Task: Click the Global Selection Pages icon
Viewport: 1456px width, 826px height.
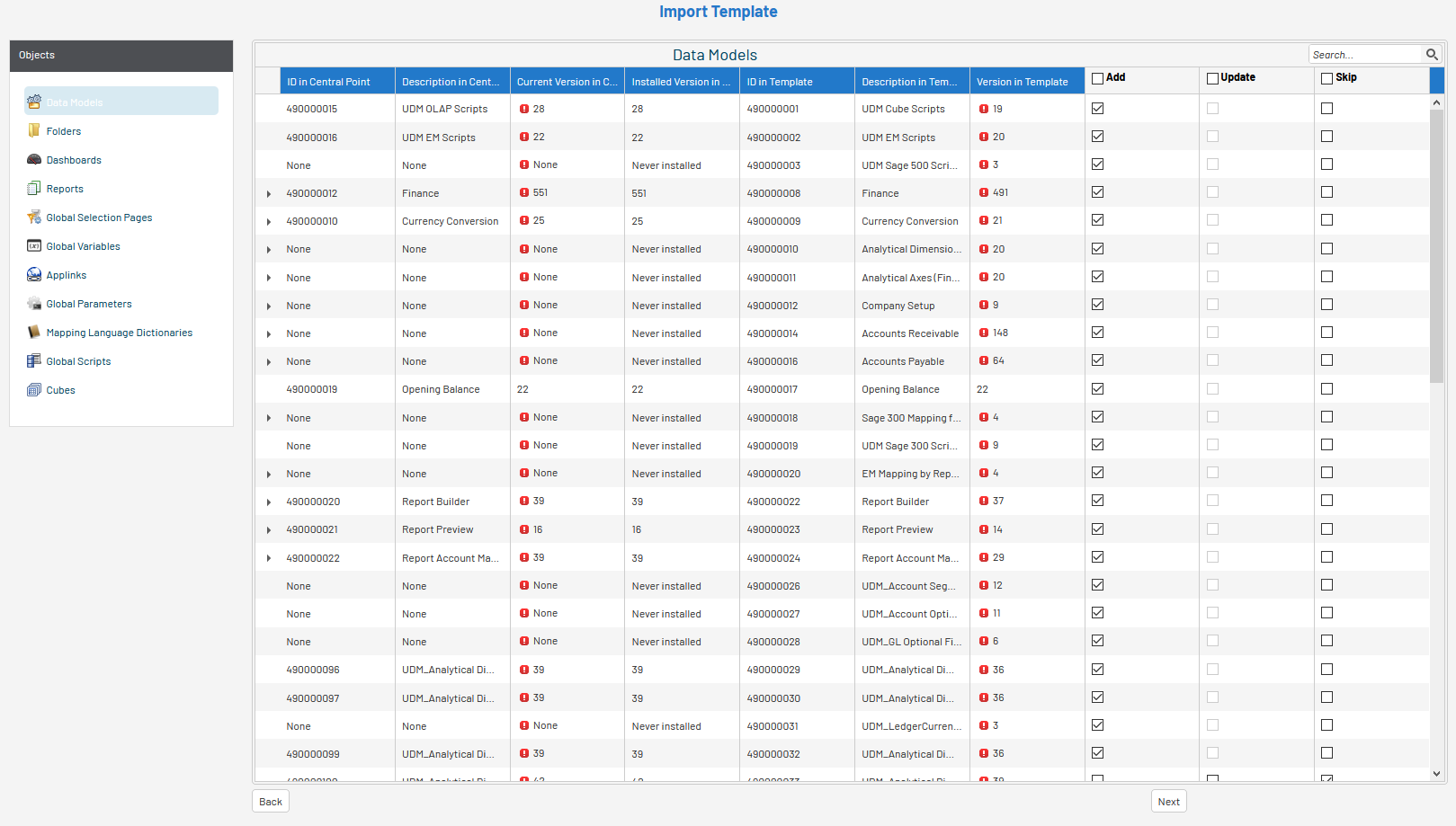Action: pos(34,218)
